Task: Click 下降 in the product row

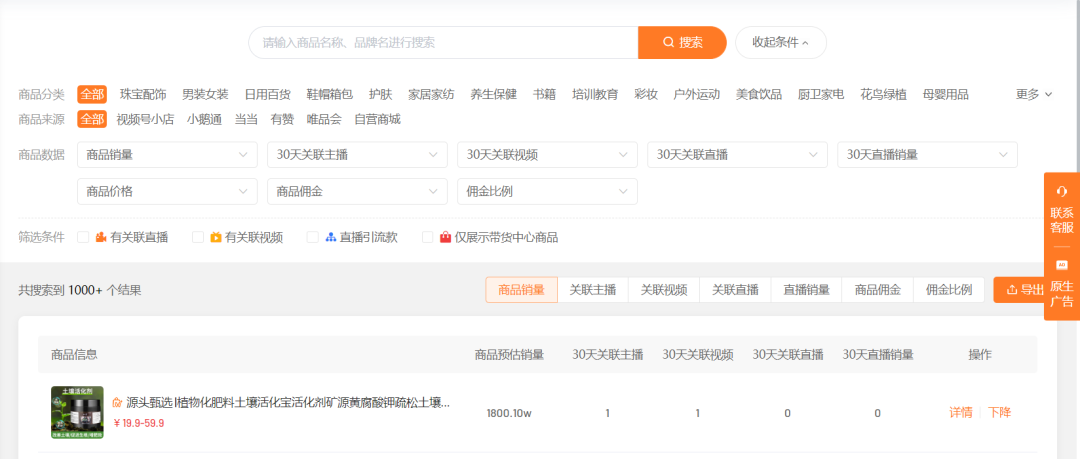Action: (999, 413)
